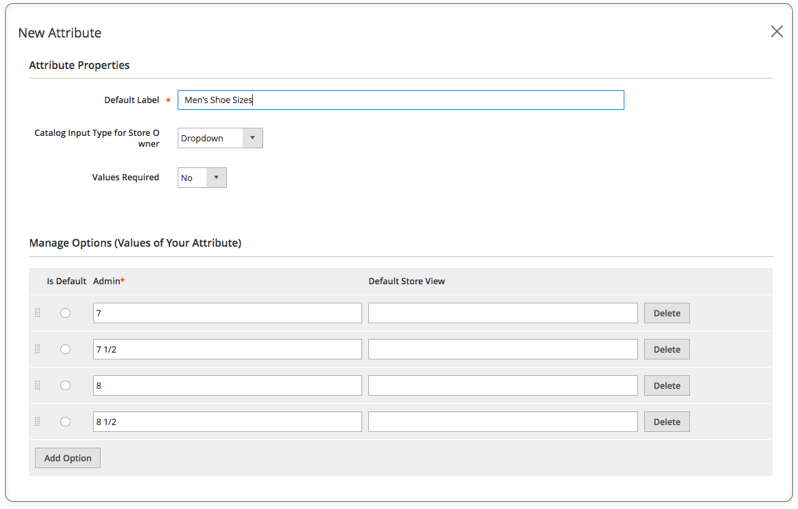The width and height of the screenshot is (798, 509).
Task: Click the Admin field containing 7 1/2
Action: coord(227,349)
